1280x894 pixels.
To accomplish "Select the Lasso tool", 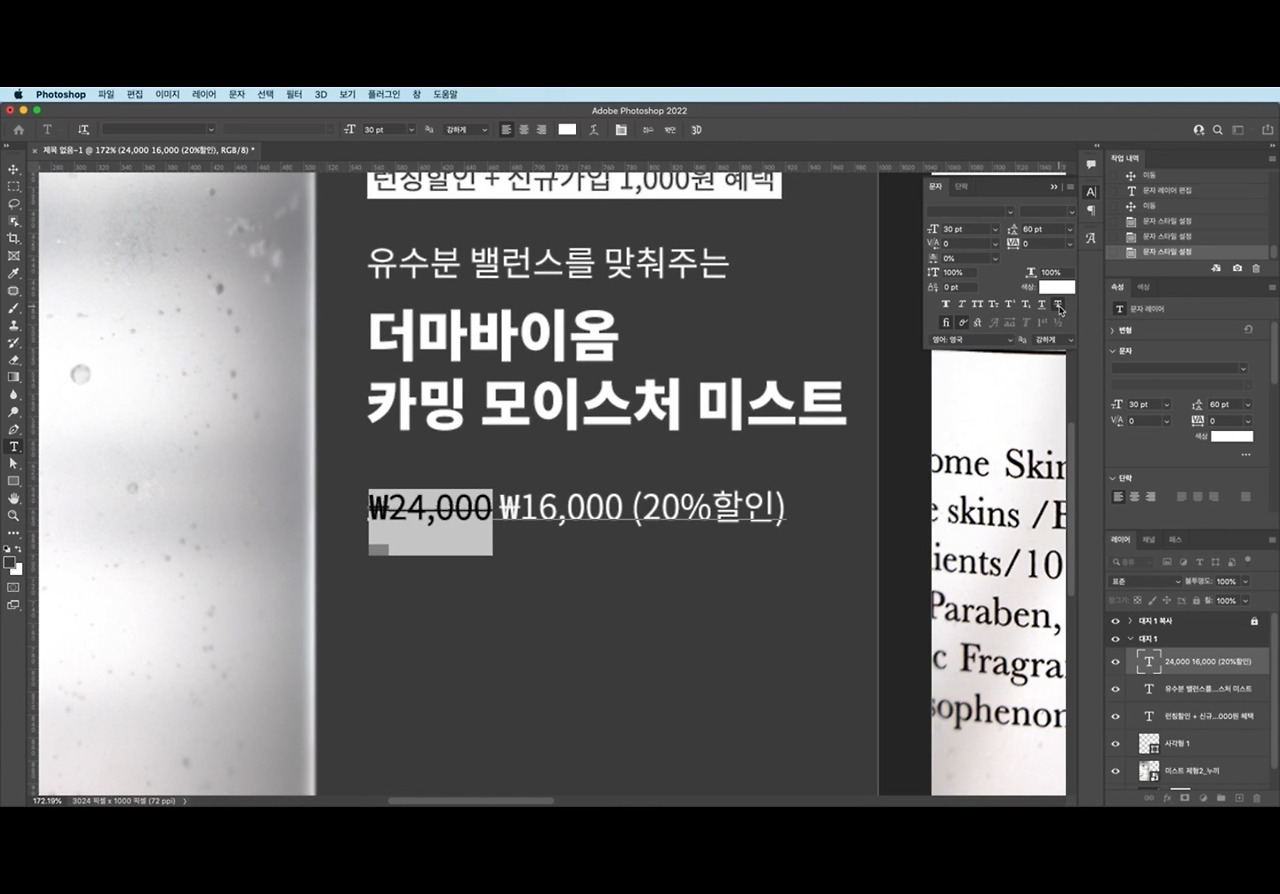I will (x=14, y=204).
